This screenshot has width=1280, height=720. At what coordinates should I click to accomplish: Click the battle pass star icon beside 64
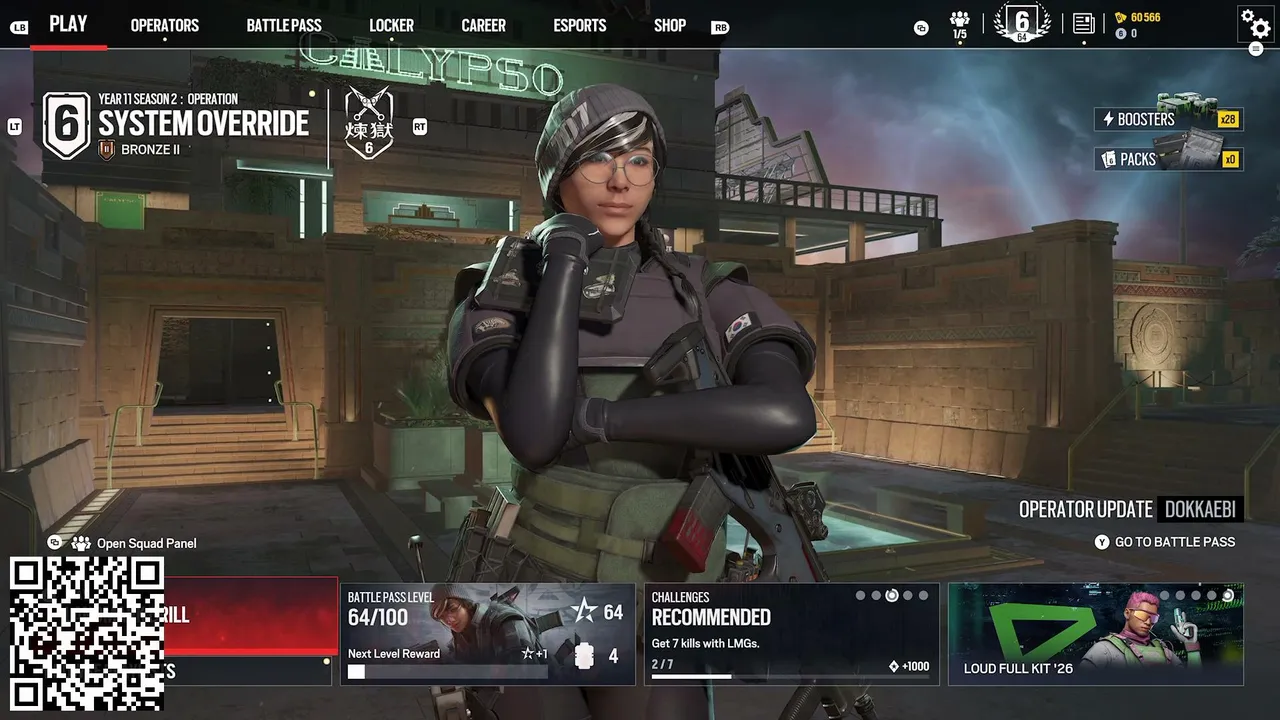click(583, 610)
